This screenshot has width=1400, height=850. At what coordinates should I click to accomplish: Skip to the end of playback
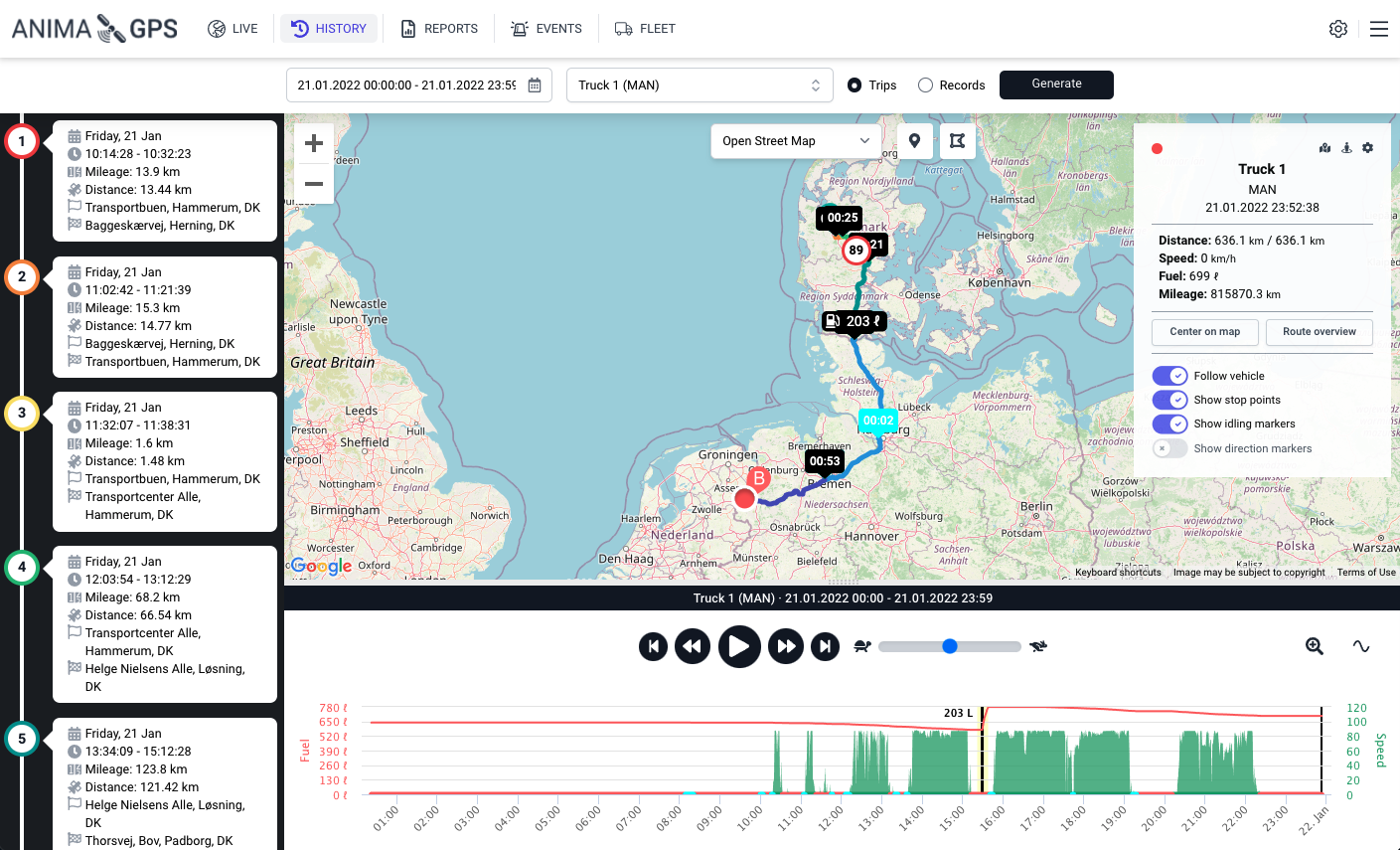click(x=825, y=646)
